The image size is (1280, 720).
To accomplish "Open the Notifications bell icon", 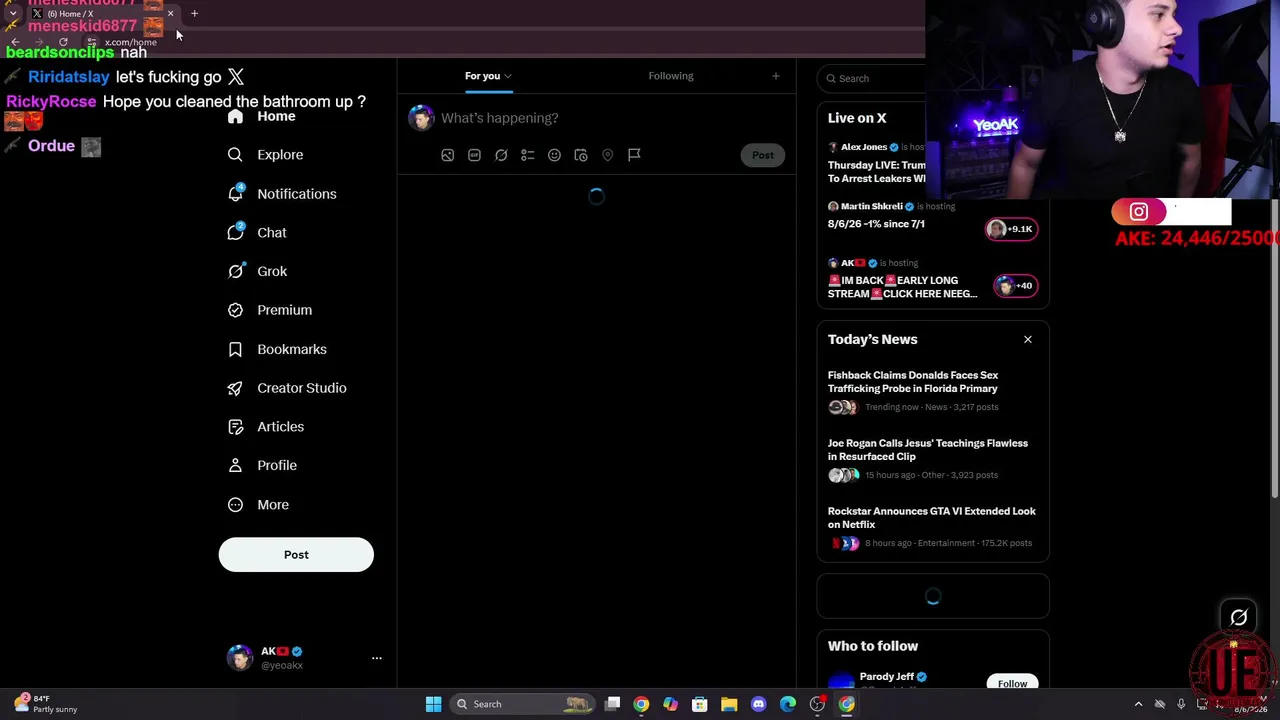I will [x=235, y=194].
